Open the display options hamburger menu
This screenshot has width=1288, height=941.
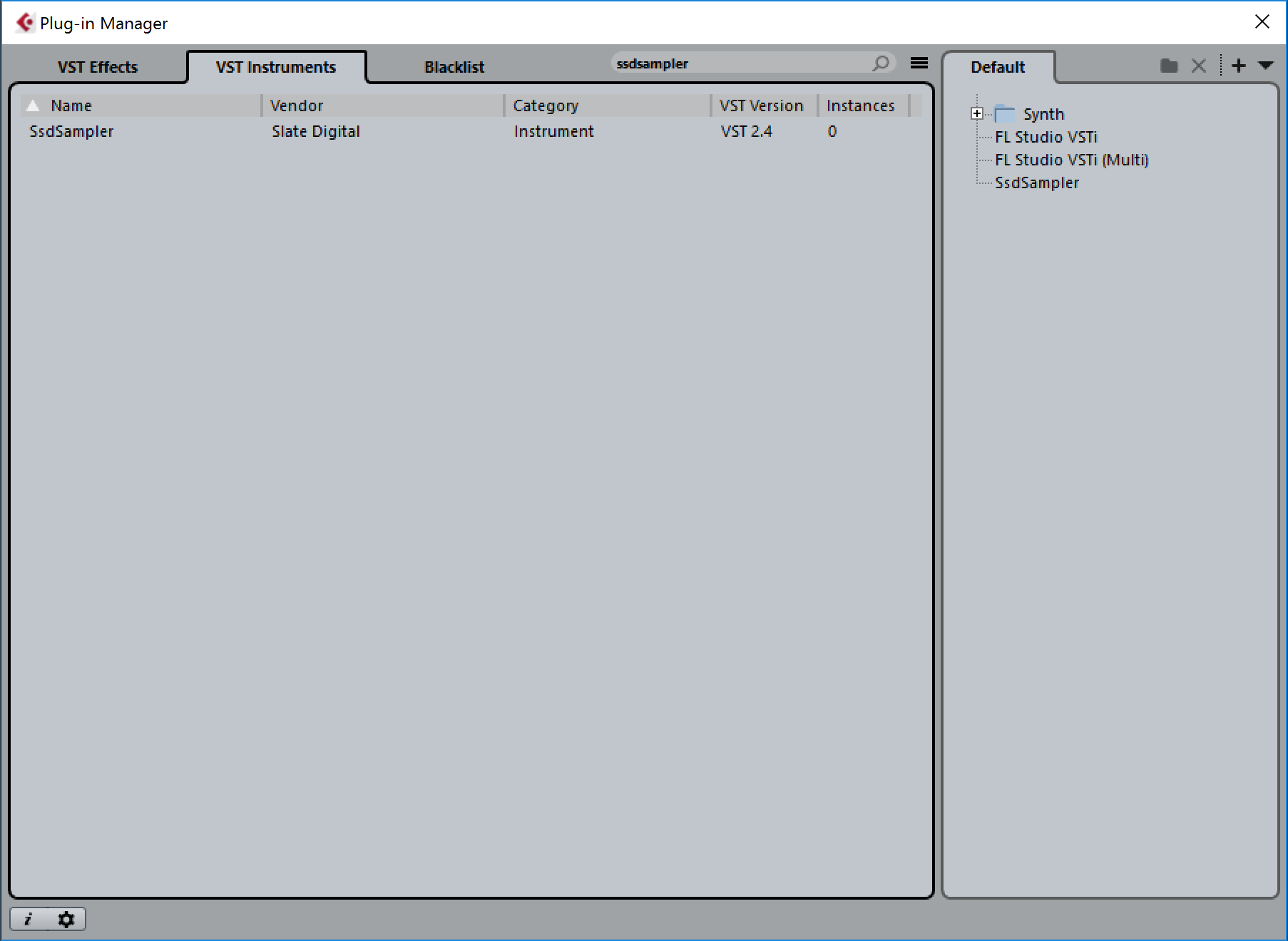coord(919,63)
